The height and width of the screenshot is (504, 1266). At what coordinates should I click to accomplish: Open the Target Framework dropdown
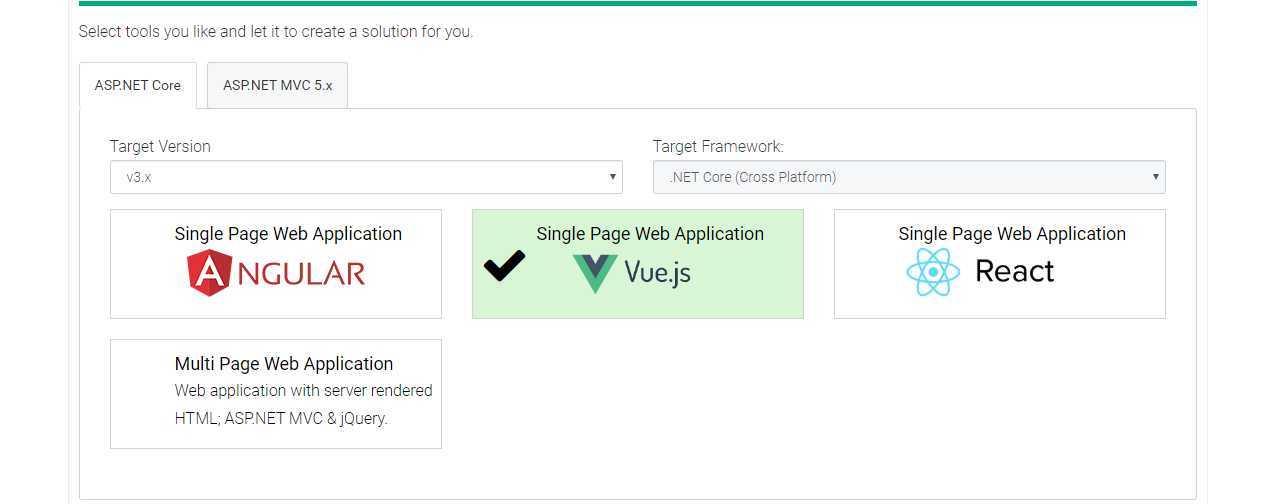point(909,177)
